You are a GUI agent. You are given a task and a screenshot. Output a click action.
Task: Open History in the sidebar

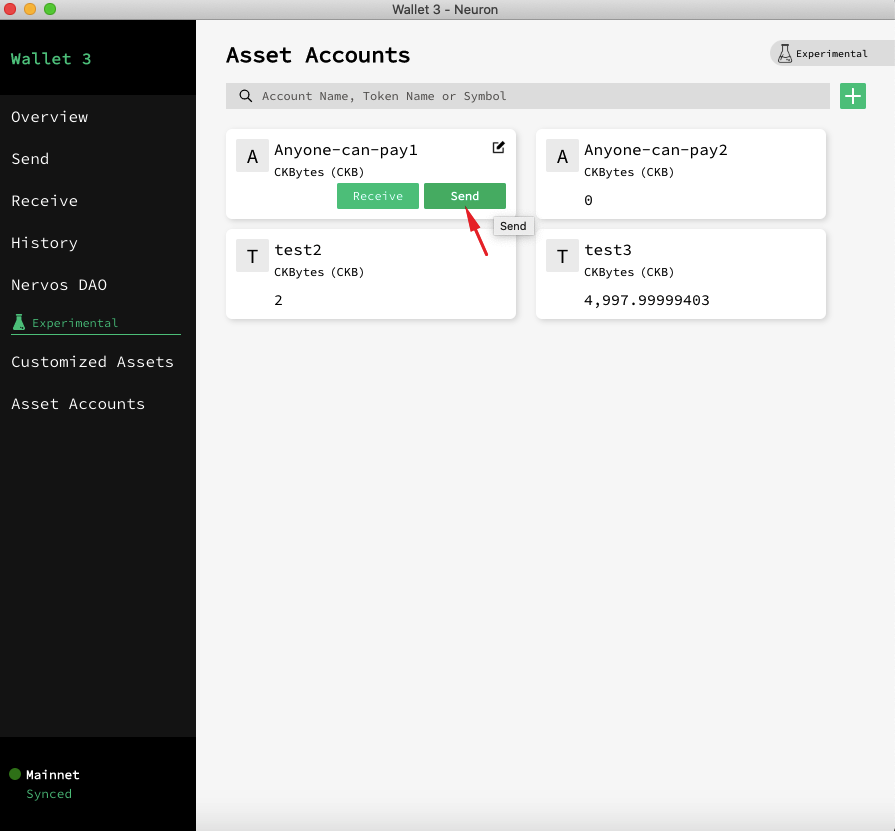(x=44, y=243)
